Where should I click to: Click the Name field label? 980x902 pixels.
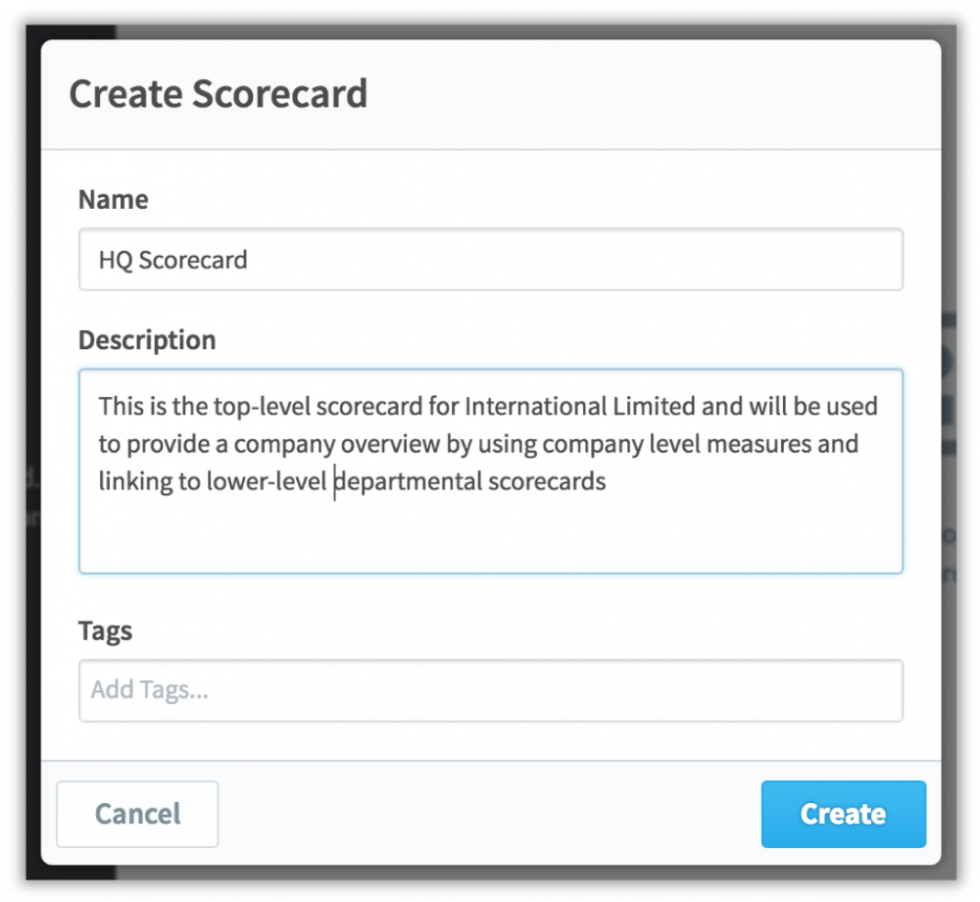[112, 199]
